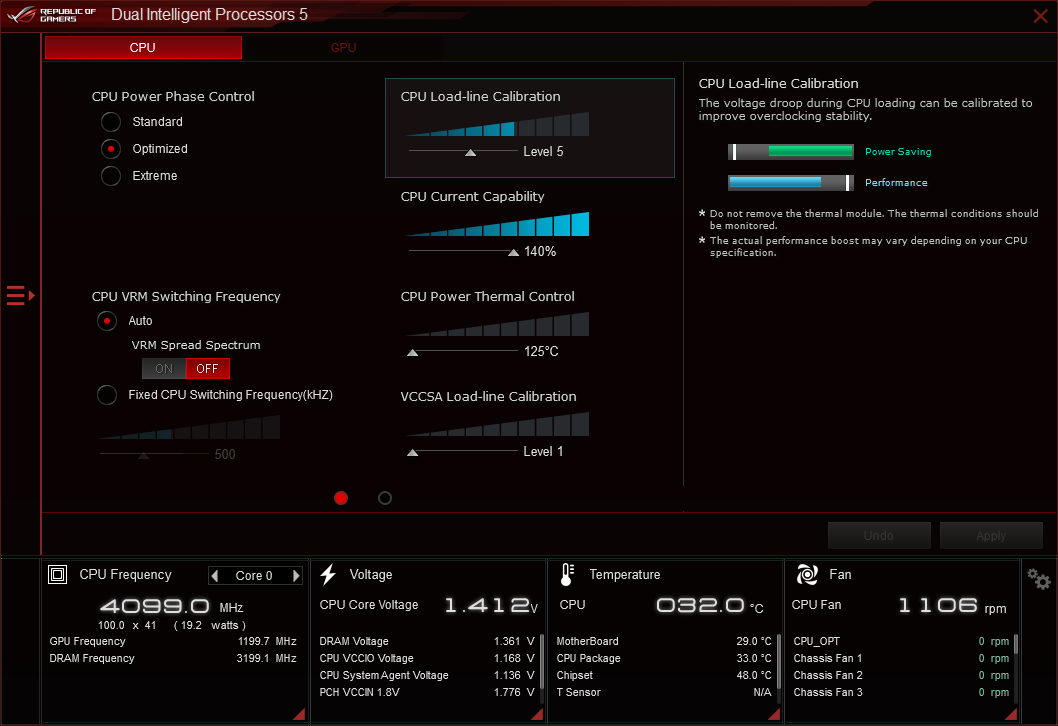The image size is (1058, 726).
Task: Select Standard CPU power phase control
Action: pos(112,122)
